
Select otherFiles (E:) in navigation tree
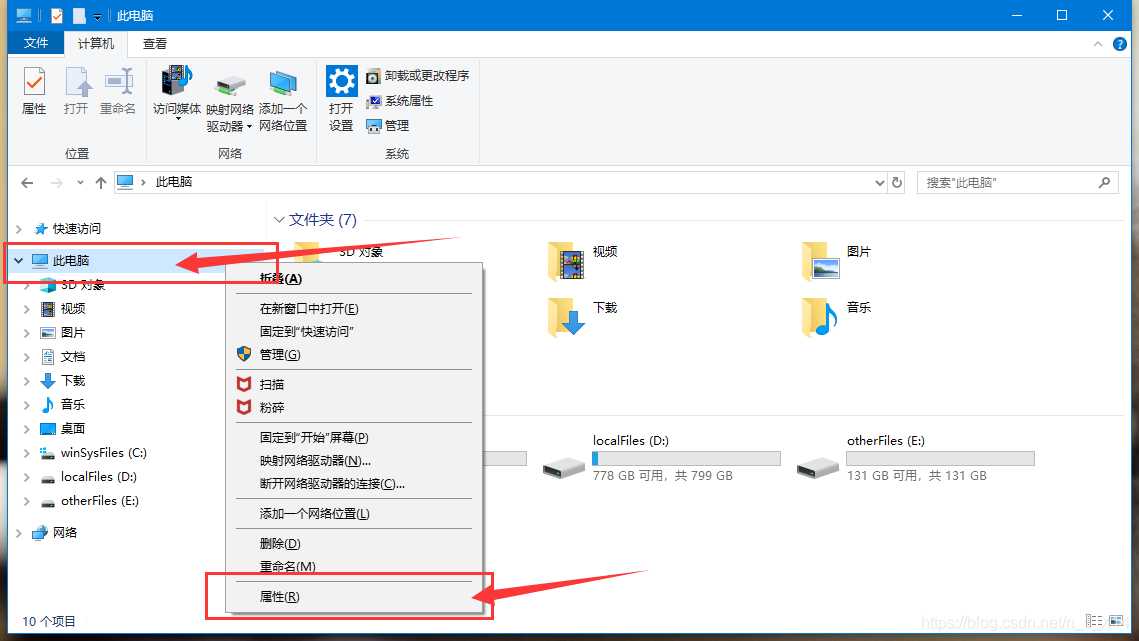(x=100, y=501)
